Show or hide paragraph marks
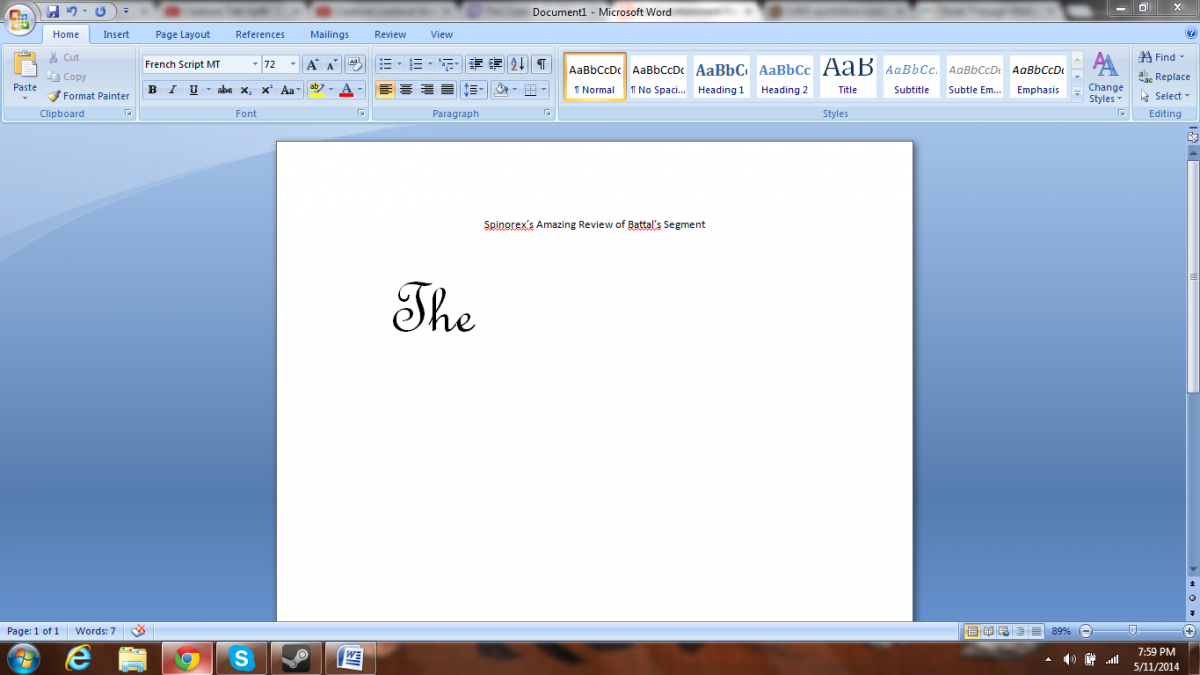Image resolution: width=1200 pixels, height=675 pixels. point(540,64)
